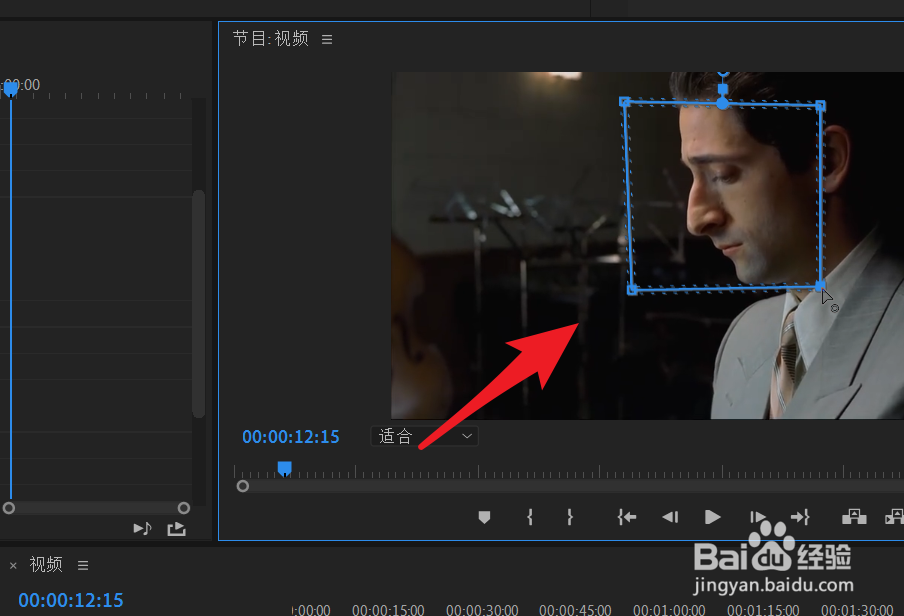Click Export Frame icon in the left panel
The image size is (904, 616).
tap(176, 528)
